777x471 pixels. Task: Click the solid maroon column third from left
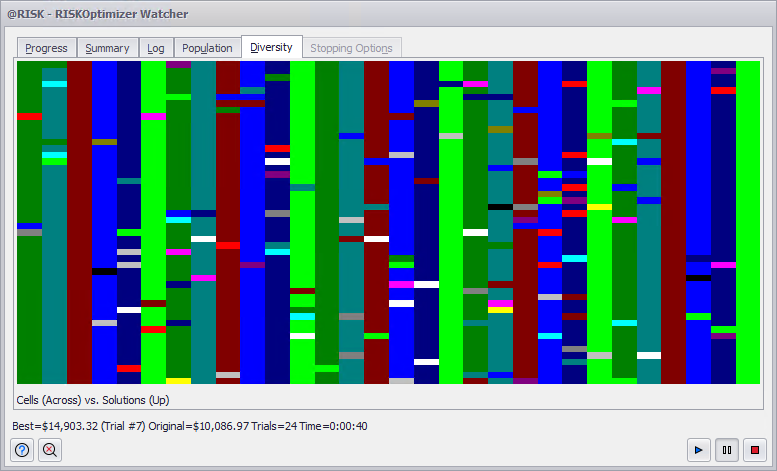coord(79,220)
